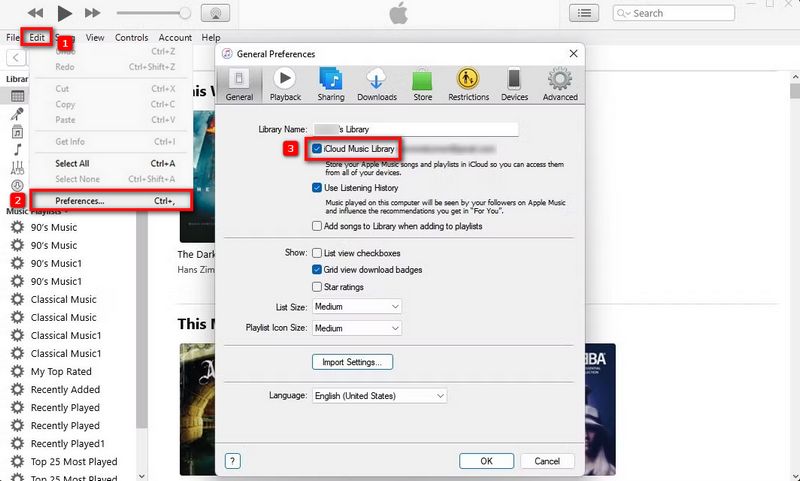Select the General preferences tab
The width and height of the screenshot is (800, 481).
[x=239, y=84]
